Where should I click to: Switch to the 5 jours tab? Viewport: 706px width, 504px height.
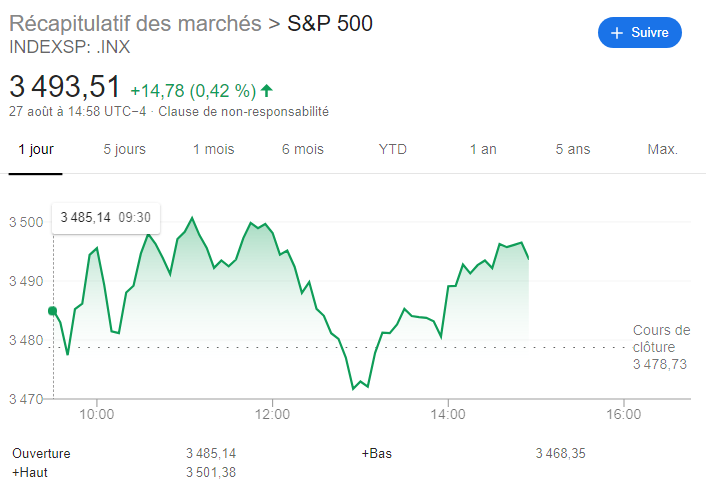click(x=124, y=149)
